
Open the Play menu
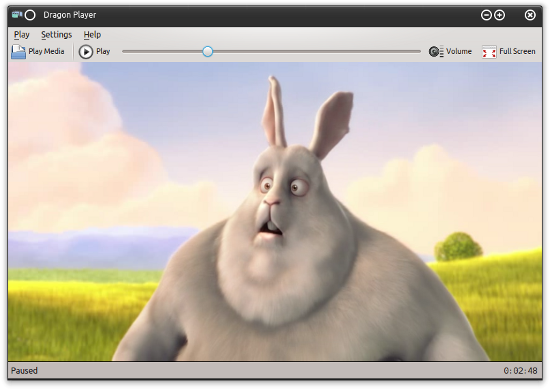[x=21, y=35]
